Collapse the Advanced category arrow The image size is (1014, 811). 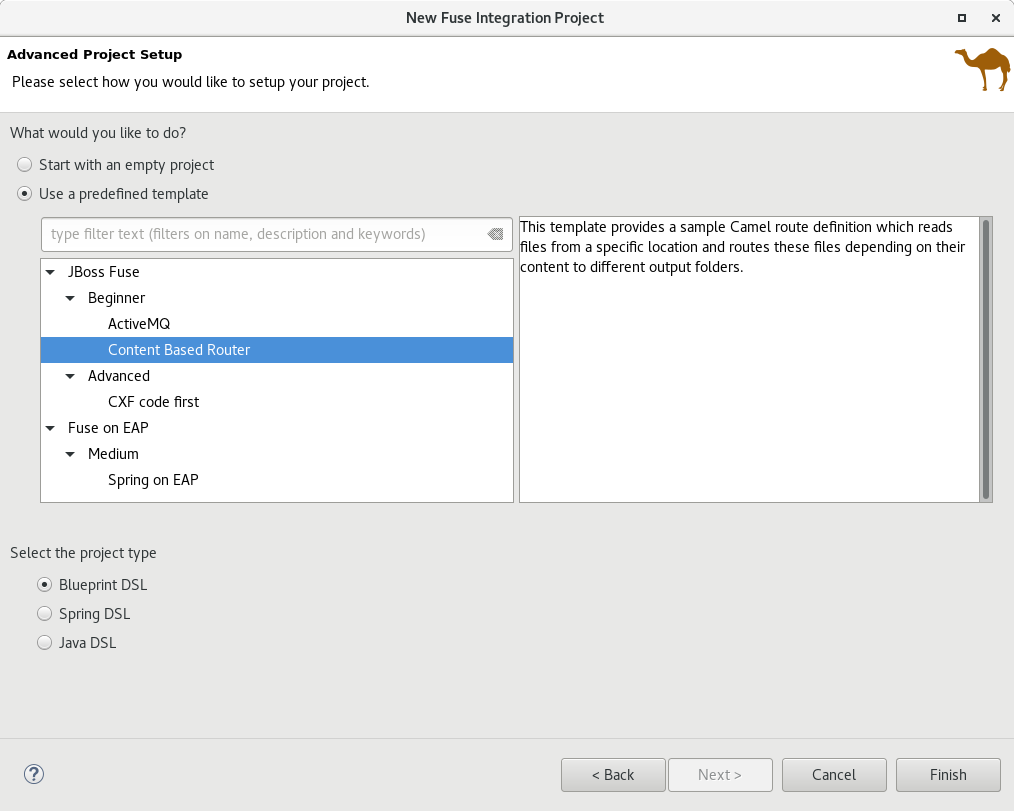coord(70,376)
